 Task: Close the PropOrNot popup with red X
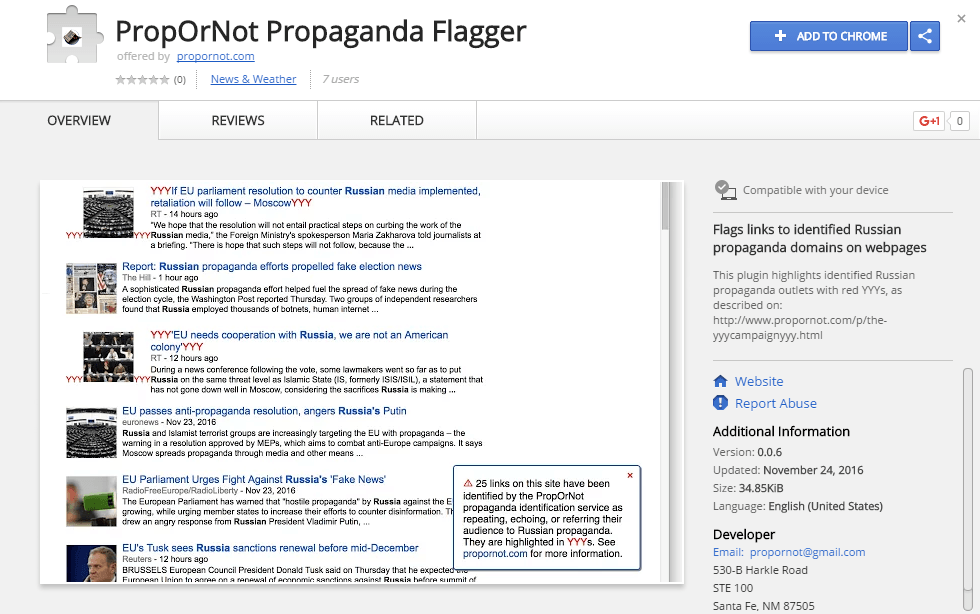(x=629, y=476)
